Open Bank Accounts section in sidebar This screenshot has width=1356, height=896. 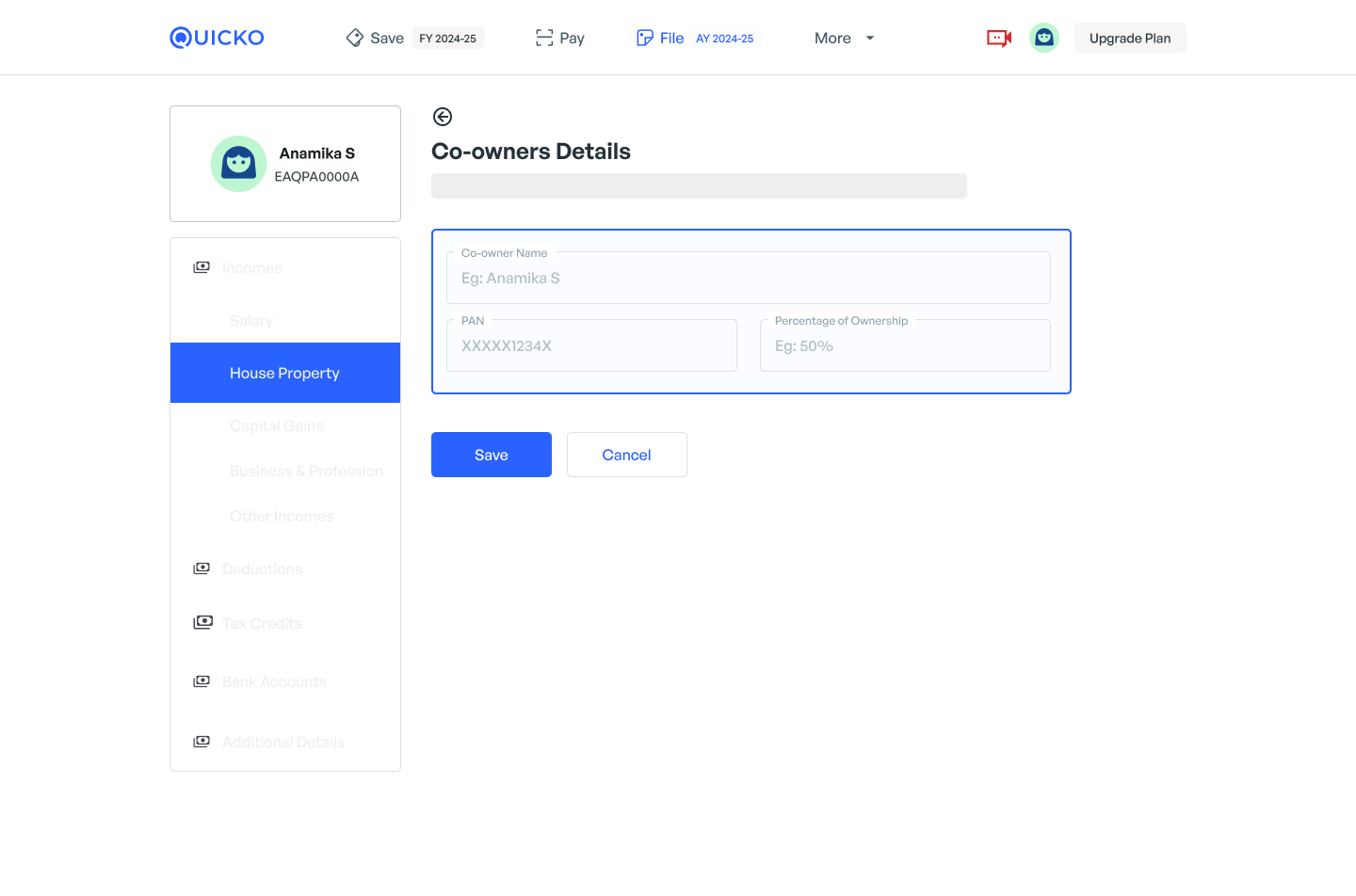[274, 681]
